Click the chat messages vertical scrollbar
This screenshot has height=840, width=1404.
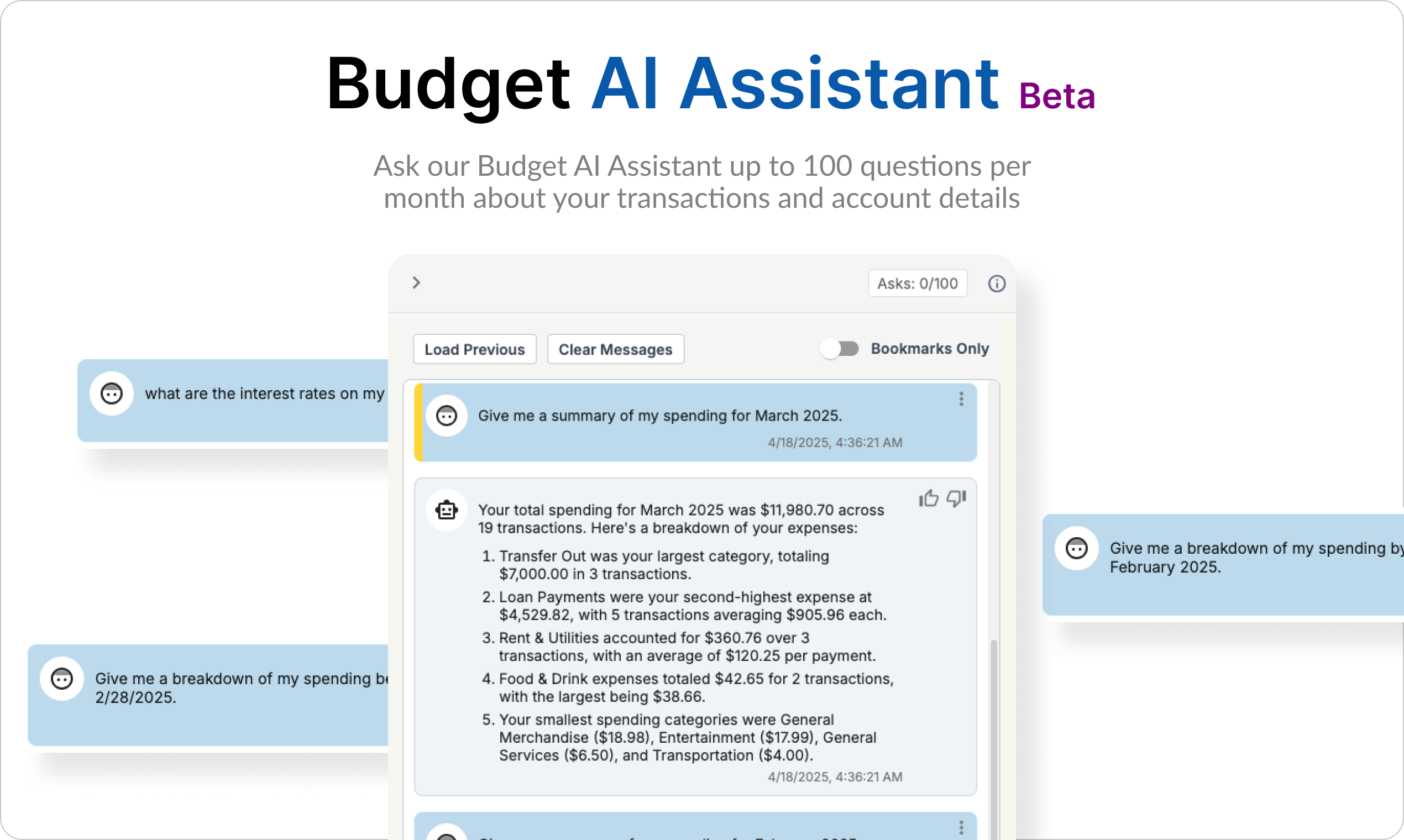click(993, 739)
